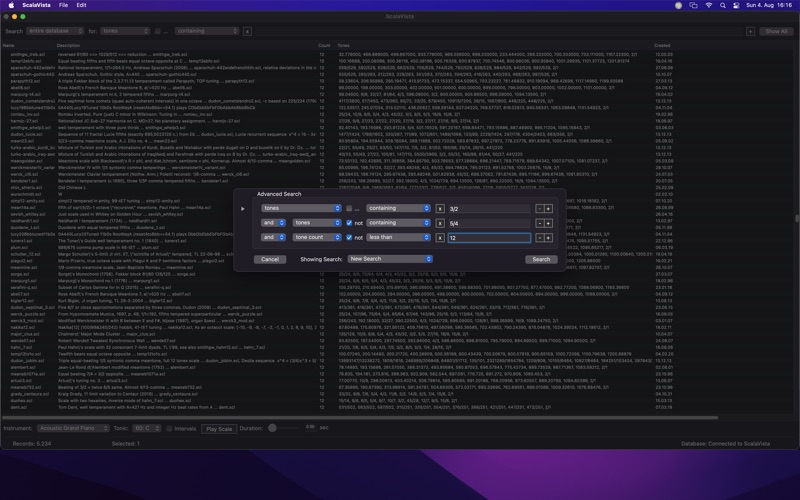Open Tonic 60: C dropdown
The height and width of the screenshot is (500, 800).
pos(147,429)
